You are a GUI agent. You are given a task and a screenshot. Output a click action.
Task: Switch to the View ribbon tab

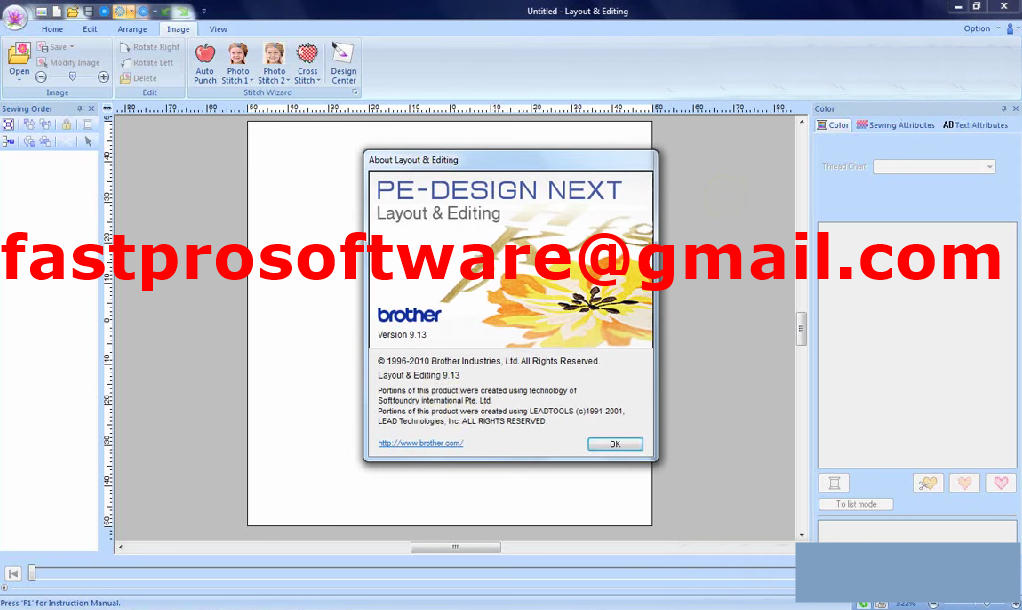tap(218, 29)
